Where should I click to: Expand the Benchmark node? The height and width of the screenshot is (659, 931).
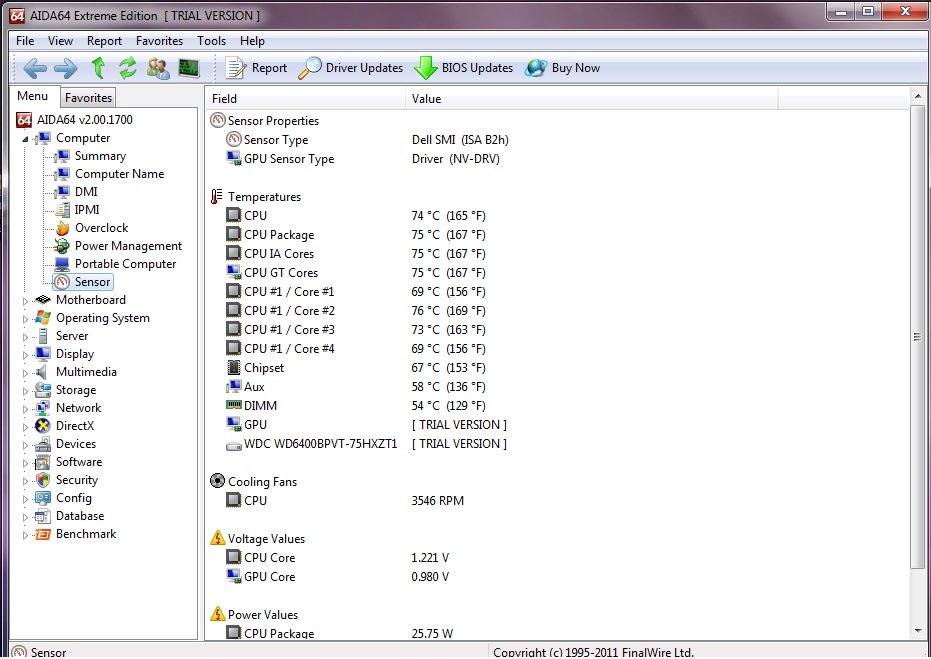[x=25, y=535]
